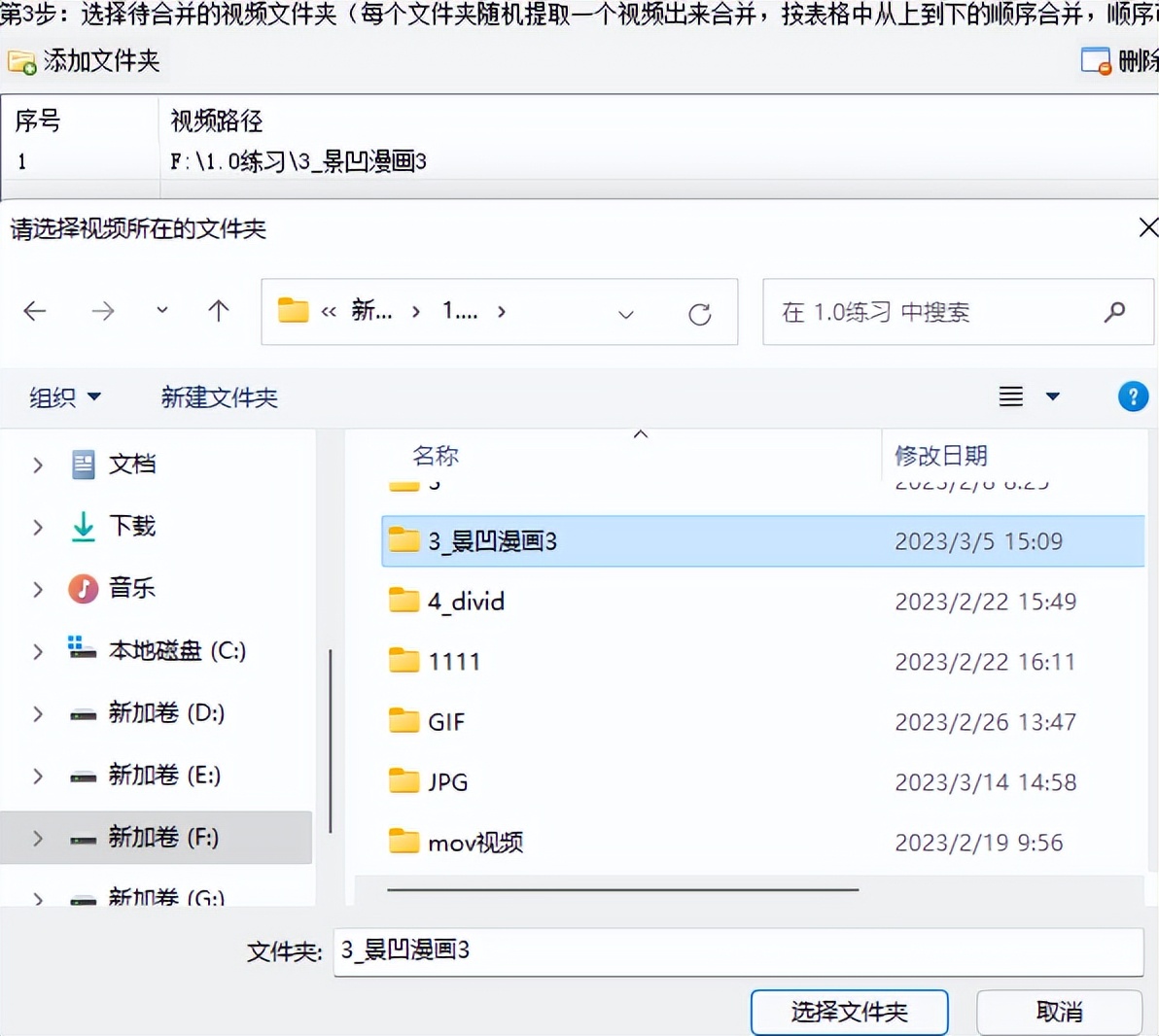Viewport: 1159px width, 1036px height.
Task: Click the blue help question mark icon
Action: 1133,397
